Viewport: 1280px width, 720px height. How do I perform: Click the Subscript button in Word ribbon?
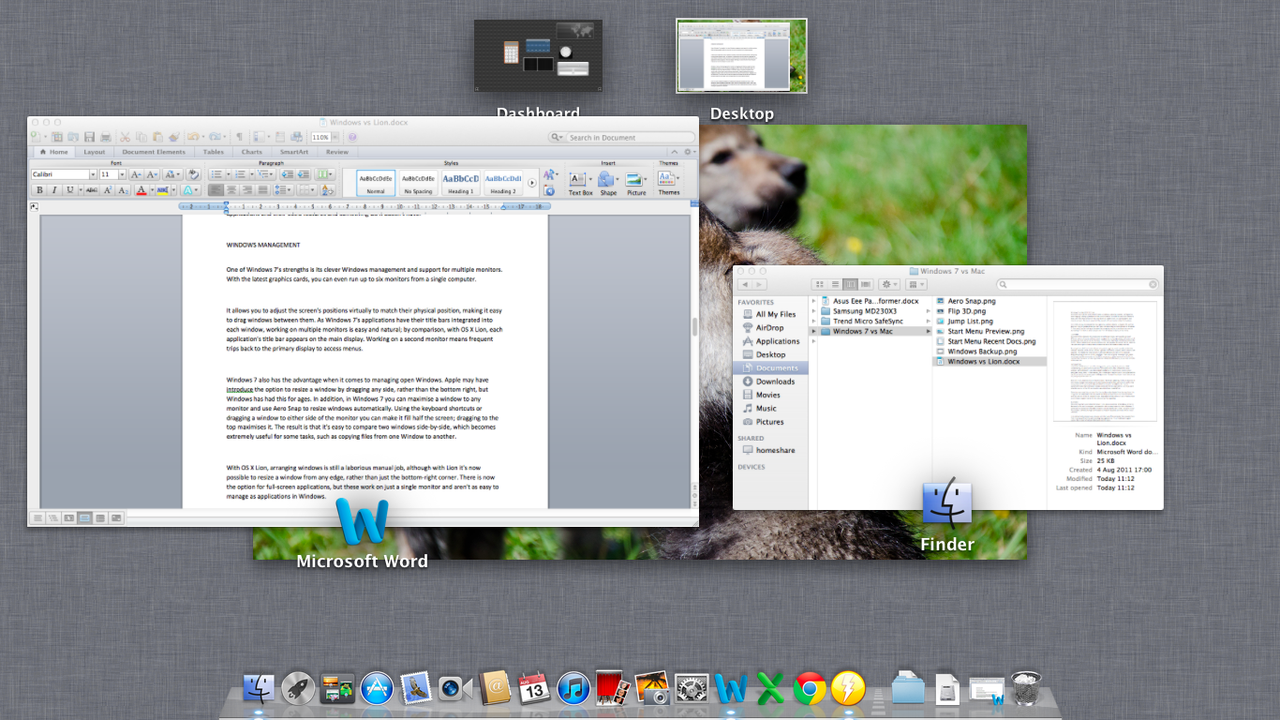pos(123,190)
